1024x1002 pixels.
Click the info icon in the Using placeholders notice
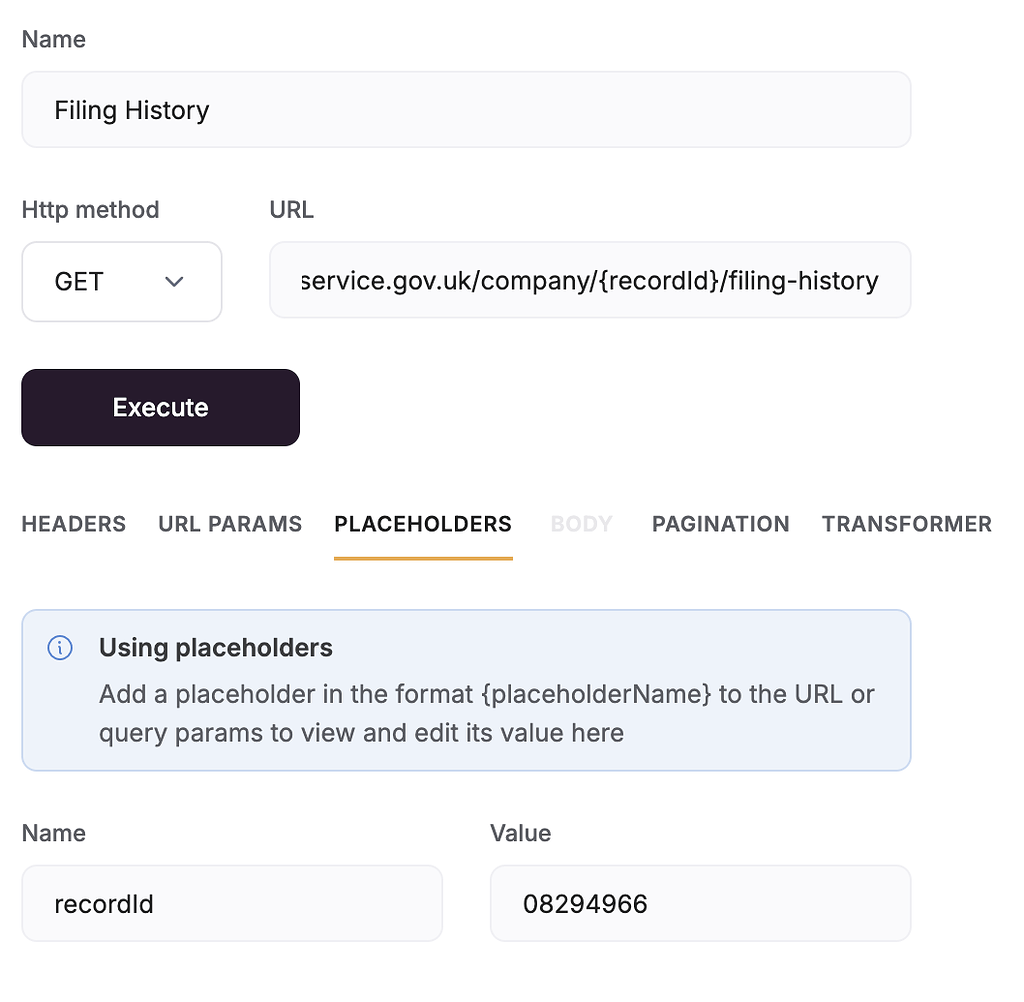(x=59, y=648)
